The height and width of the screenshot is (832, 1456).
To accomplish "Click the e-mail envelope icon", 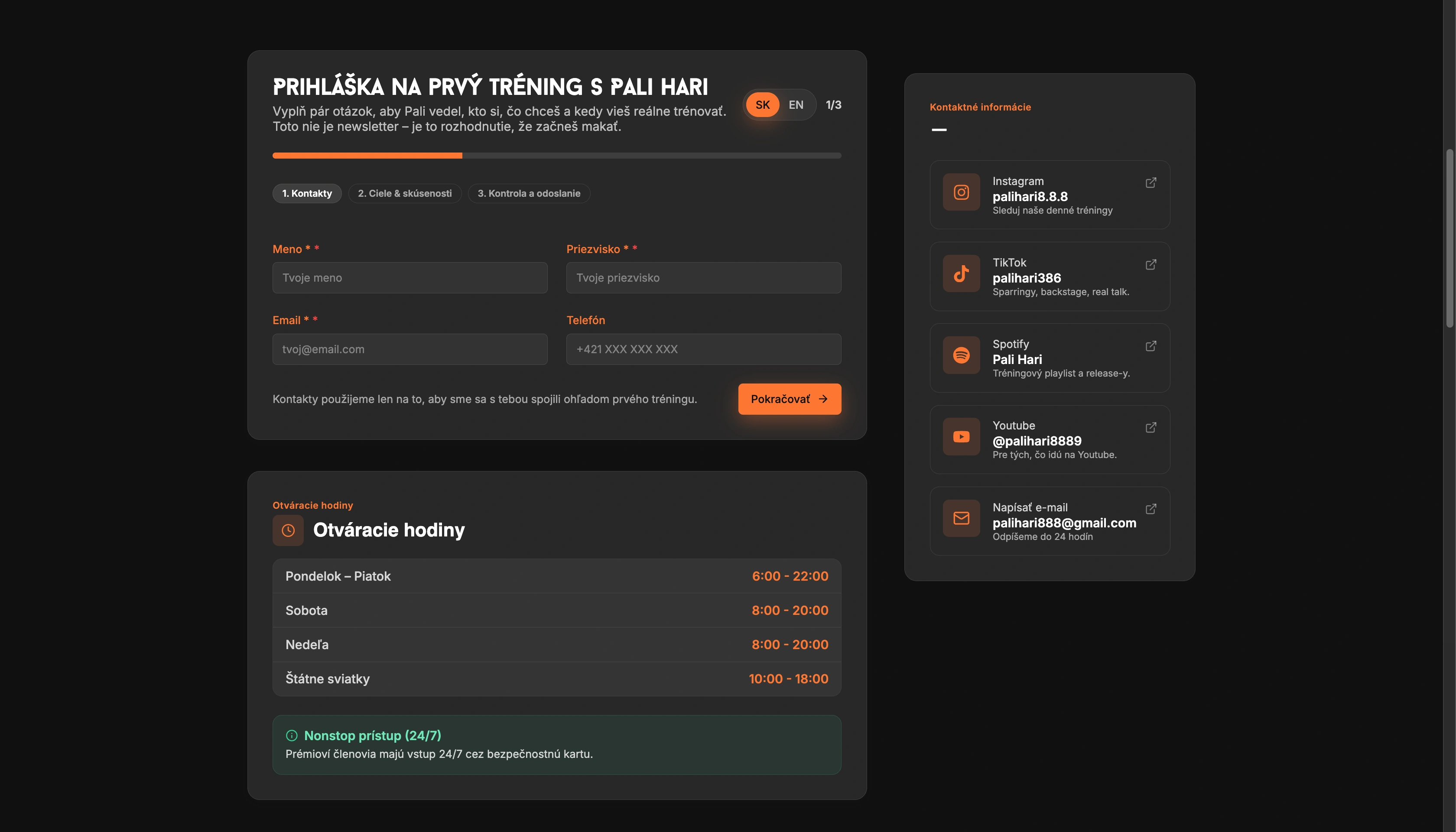I will click(x=961, y=518).
